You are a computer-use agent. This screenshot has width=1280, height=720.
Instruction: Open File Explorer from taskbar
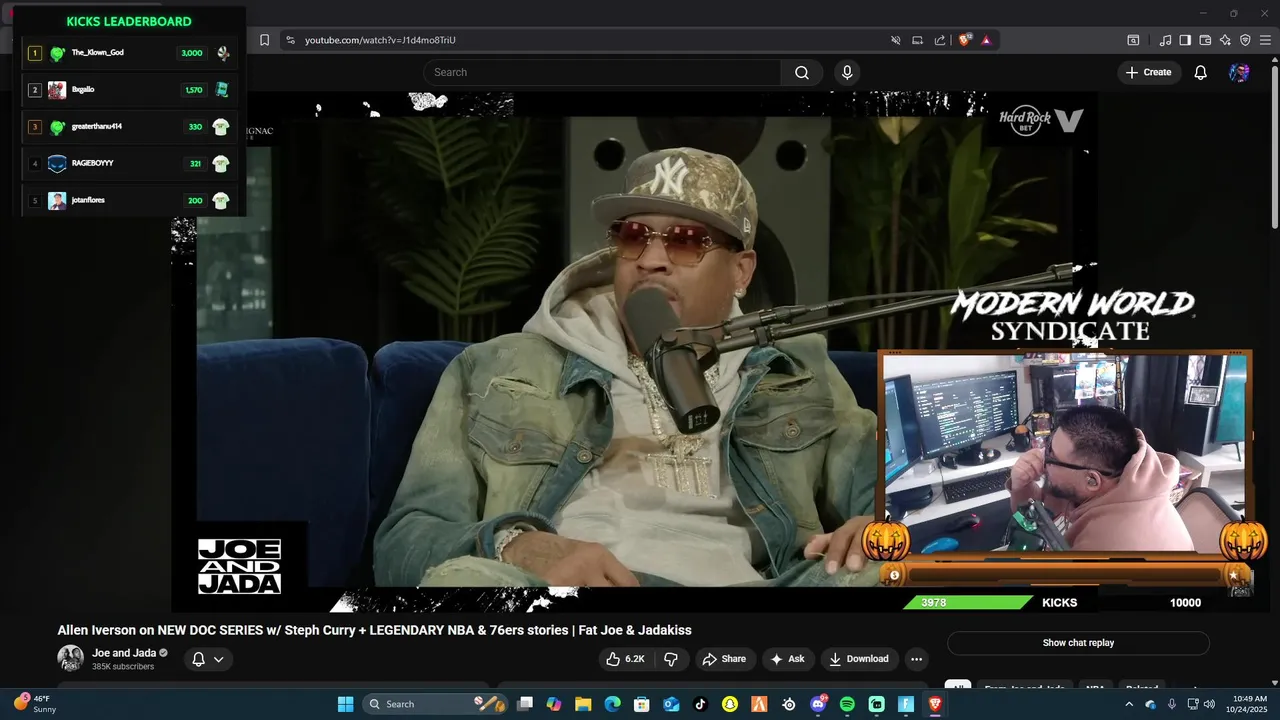(x=583, y=704)
